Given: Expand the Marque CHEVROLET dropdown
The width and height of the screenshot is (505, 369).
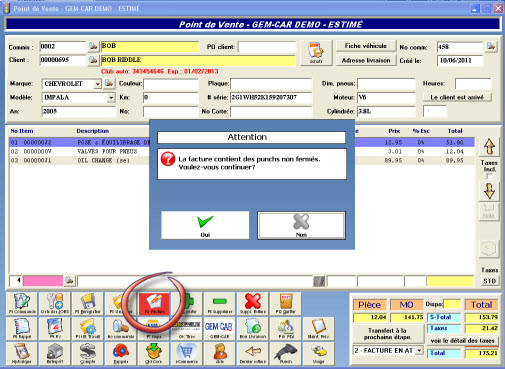Looking at the screenshot, I should pyautogui.click(x=97, y=84).
